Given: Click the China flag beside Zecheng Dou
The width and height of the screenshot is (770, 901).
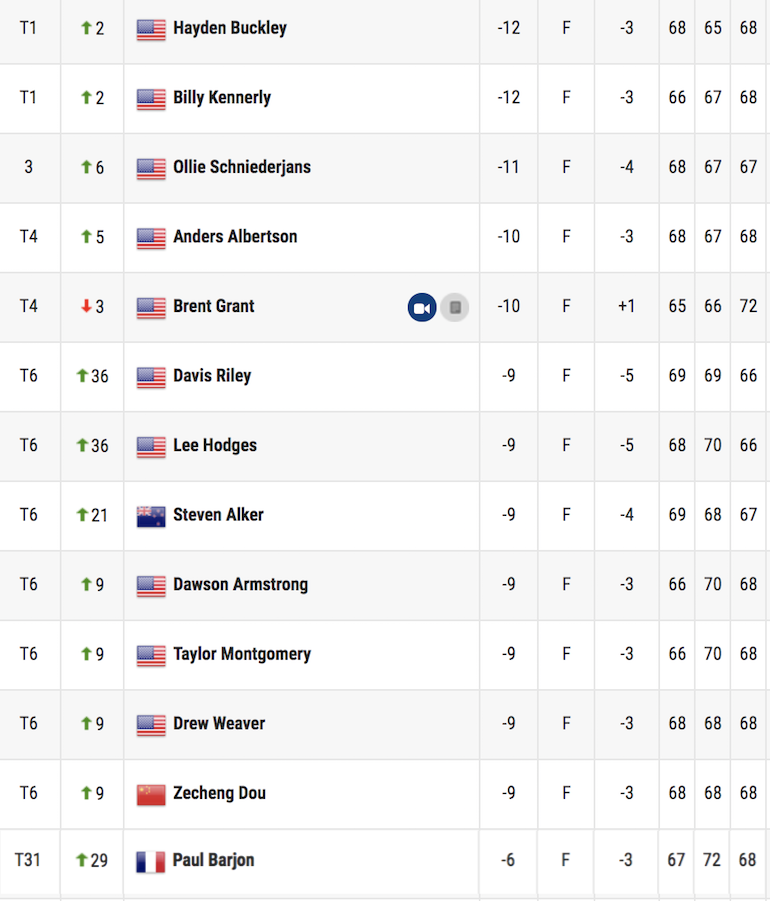Looking at the screenshot, I should pyautogui.click(x=151, y=794).
